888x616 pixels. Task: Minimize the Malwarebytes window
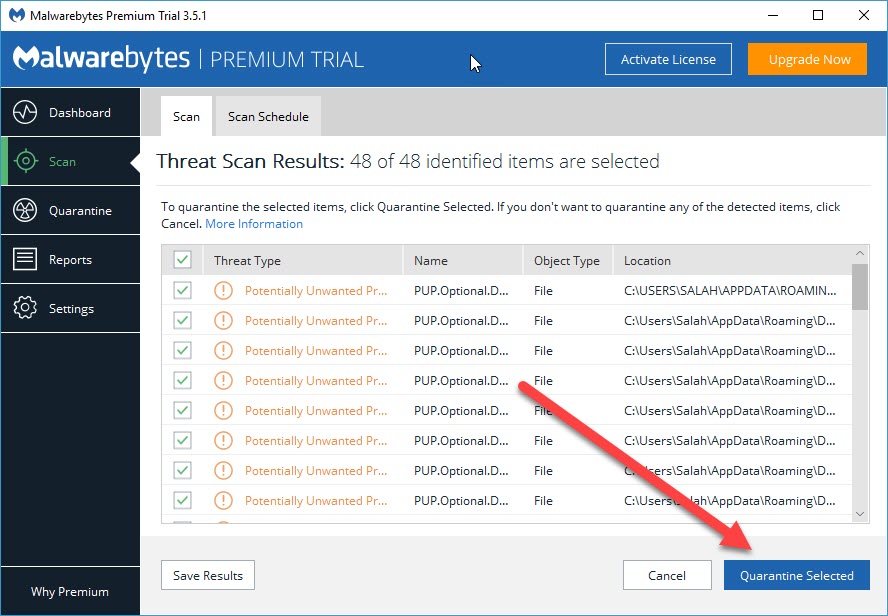[x=773, y=15]
